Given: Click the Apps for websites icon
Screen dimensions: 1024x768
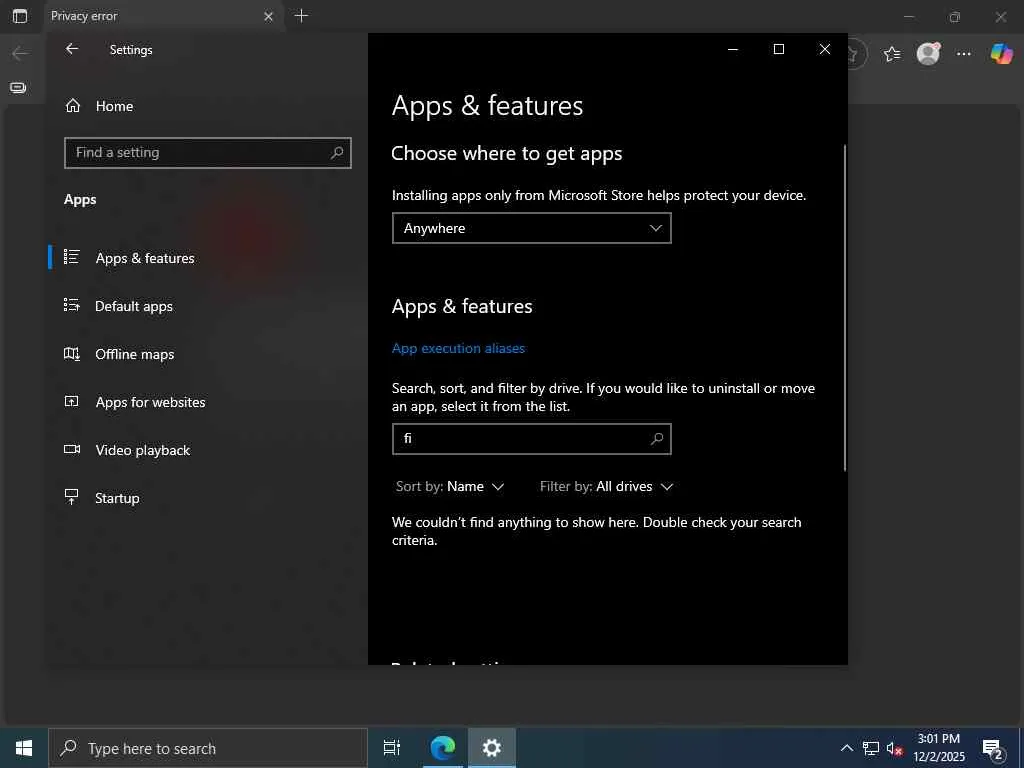Looking at the screenshot, I should 72,401.
